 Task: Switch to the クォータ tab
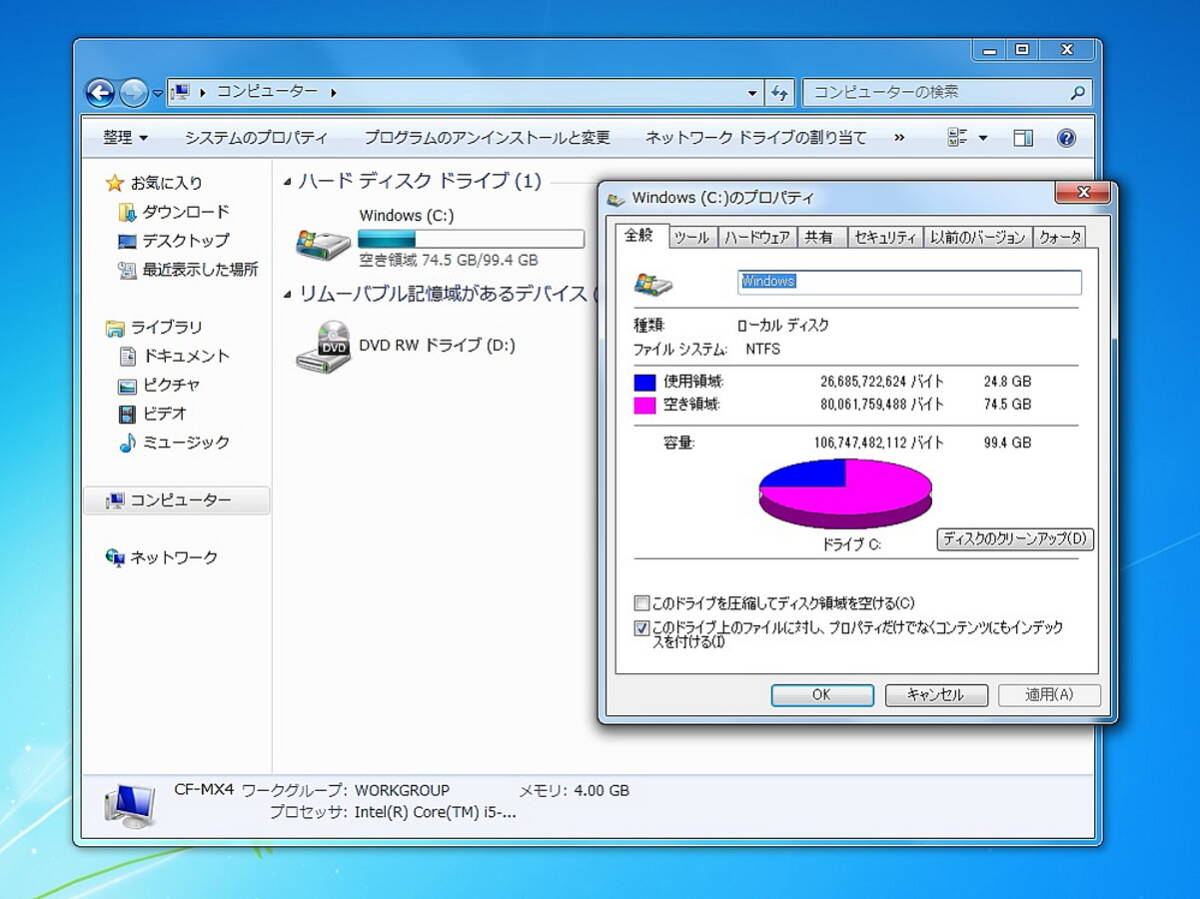pyautogui.click(x=1059, y=237)
